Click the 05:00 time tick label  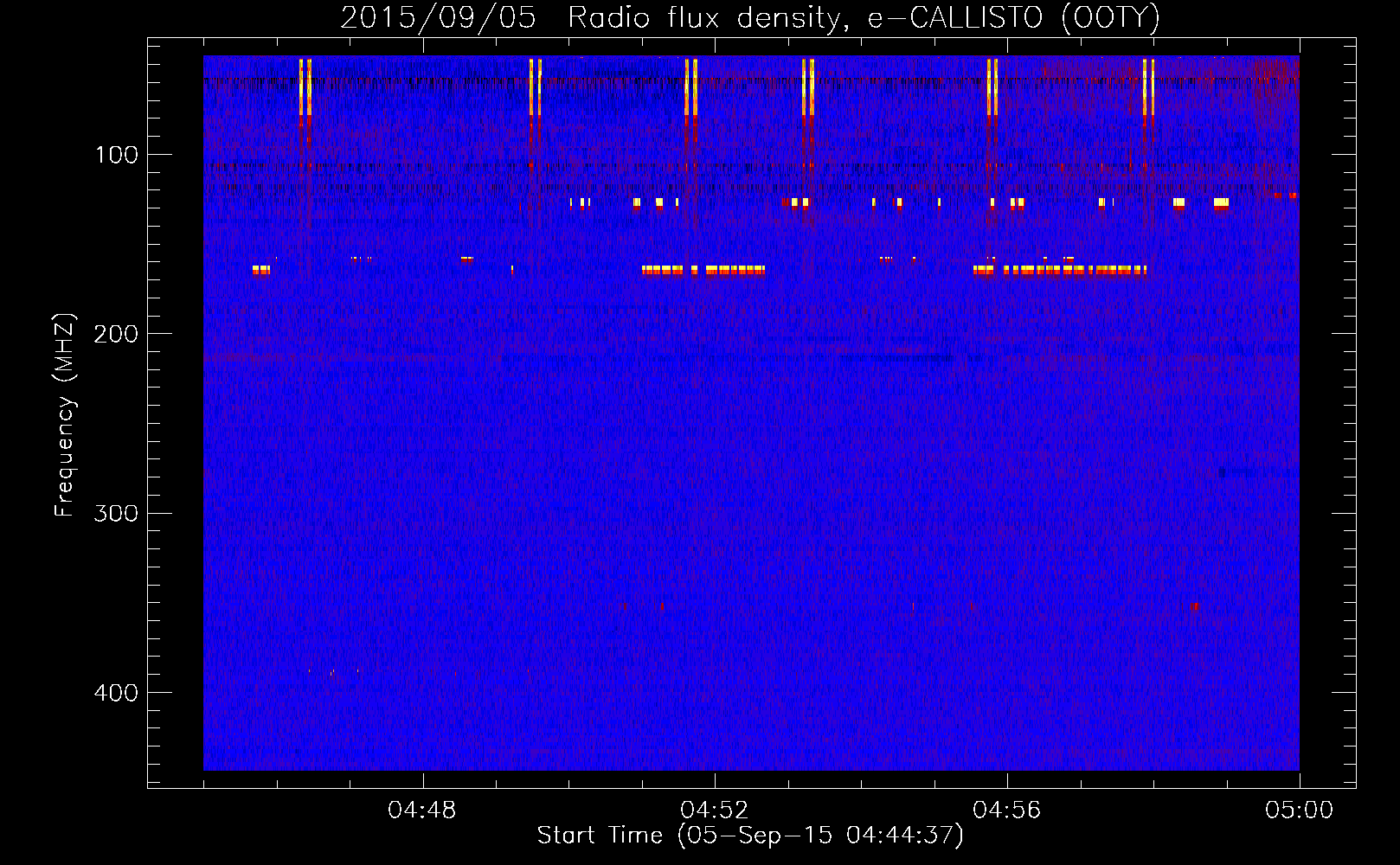click(1300, 811)
